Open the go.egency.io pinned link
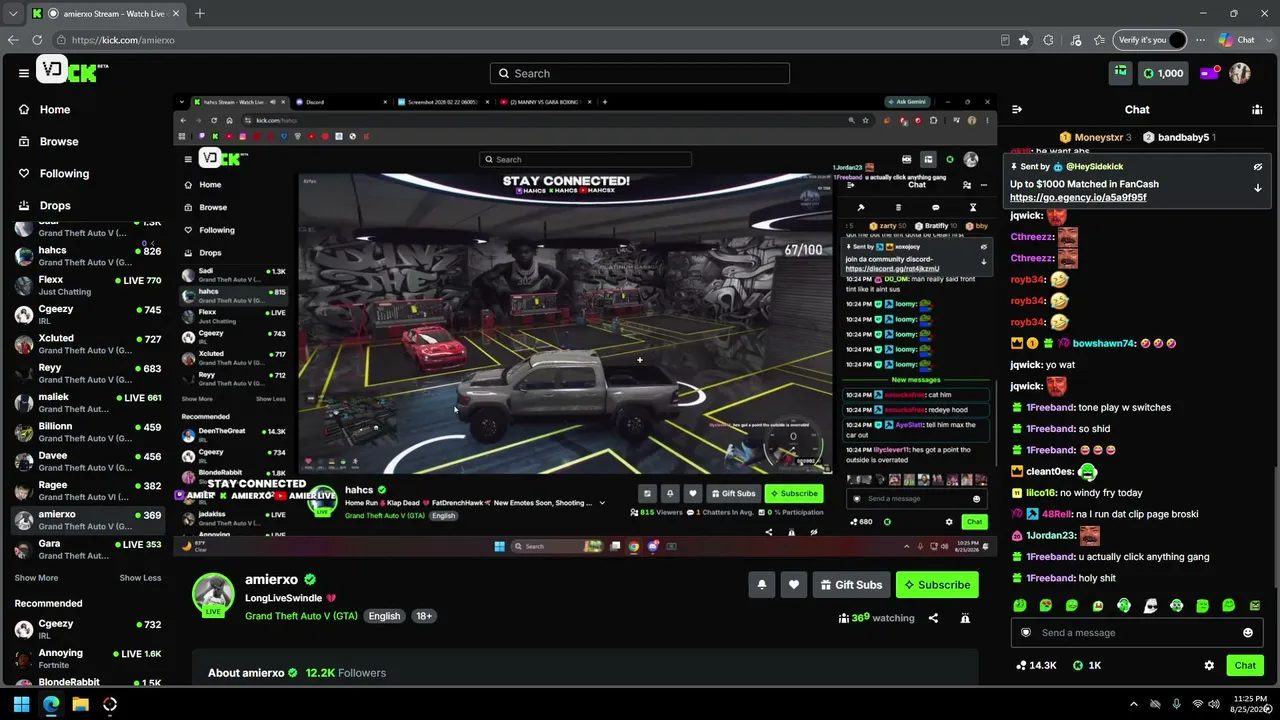 (1078, 198)
